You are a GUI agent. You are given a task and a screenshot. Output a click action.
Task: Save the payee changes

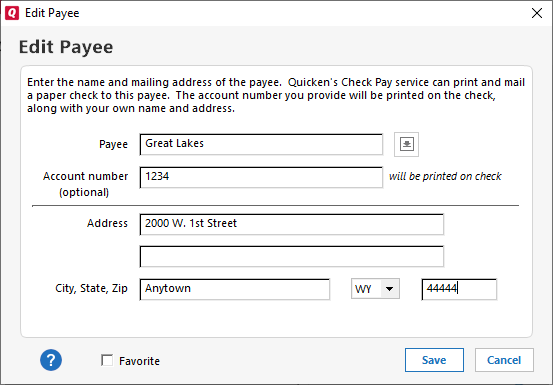[x=434, y=360]
